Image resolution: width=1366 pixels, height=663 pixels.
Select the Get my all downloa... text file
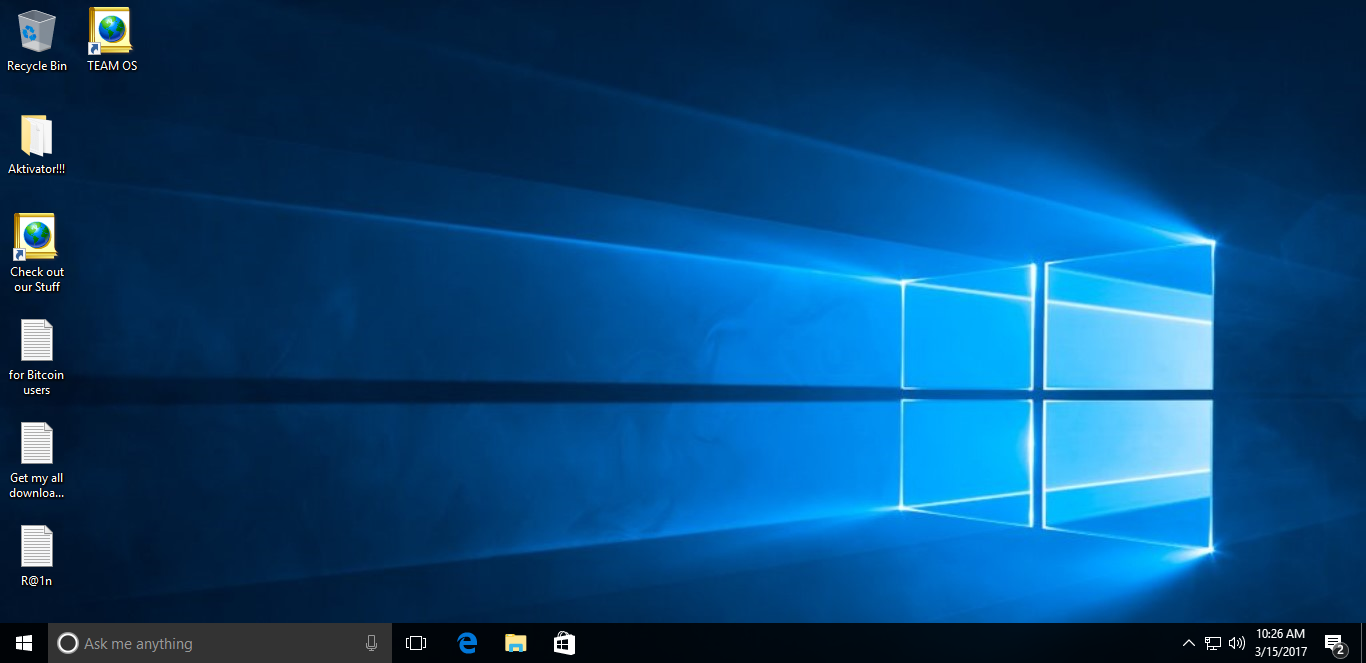pos(37,460)
